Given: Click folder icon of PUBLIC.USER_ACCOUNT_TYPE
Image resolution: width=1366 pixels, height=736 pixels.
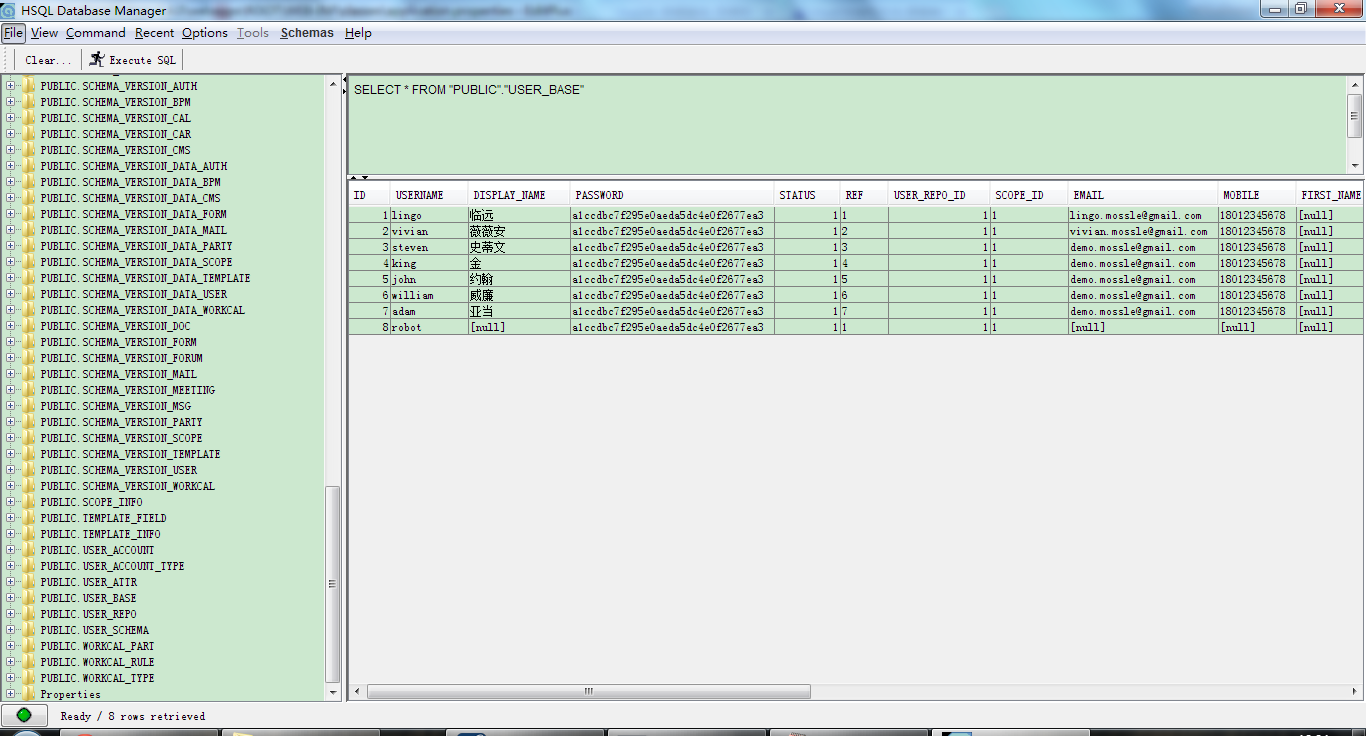Looking at the screenshot, I should 28,566.
